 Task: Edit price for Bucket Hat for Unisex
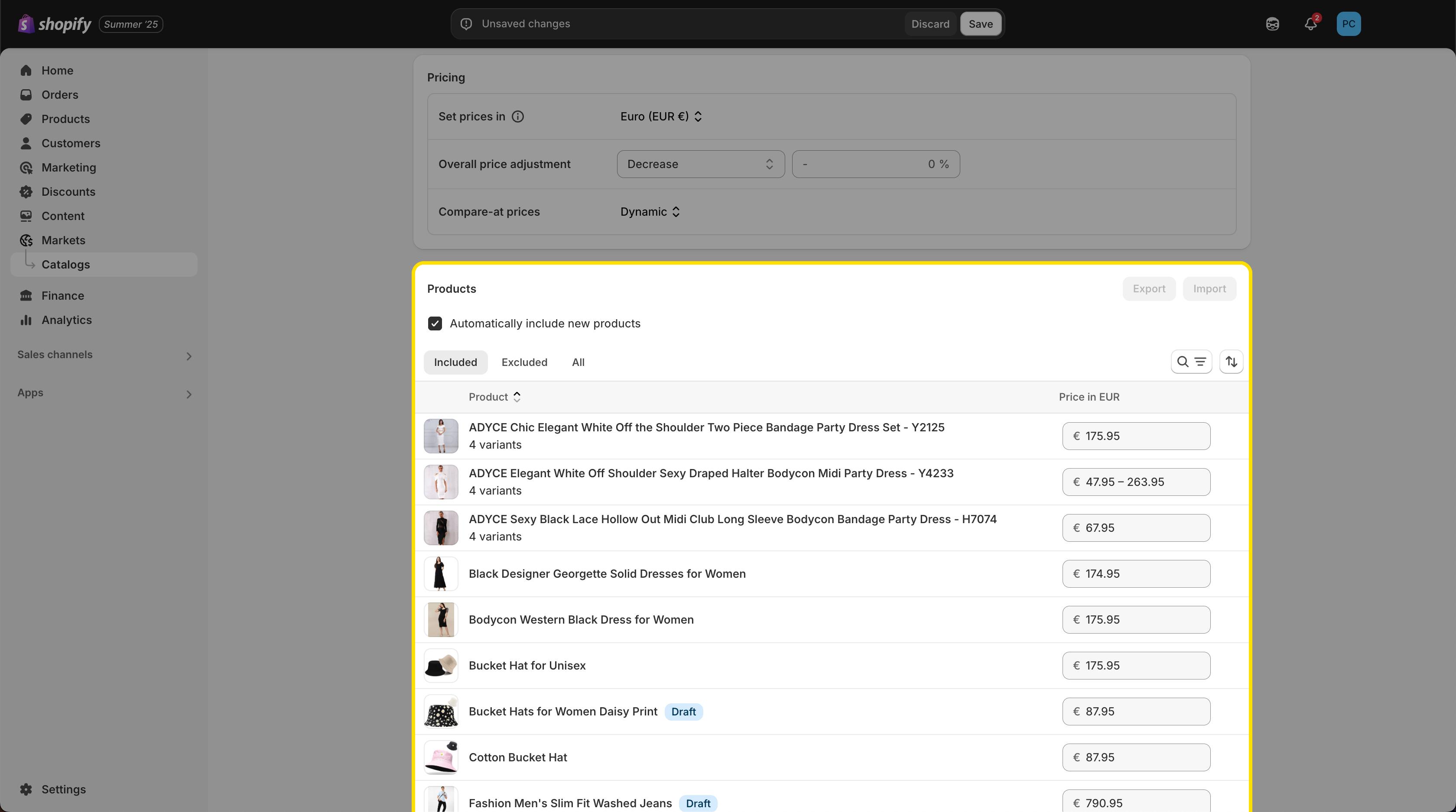(x=1136, y=666)
